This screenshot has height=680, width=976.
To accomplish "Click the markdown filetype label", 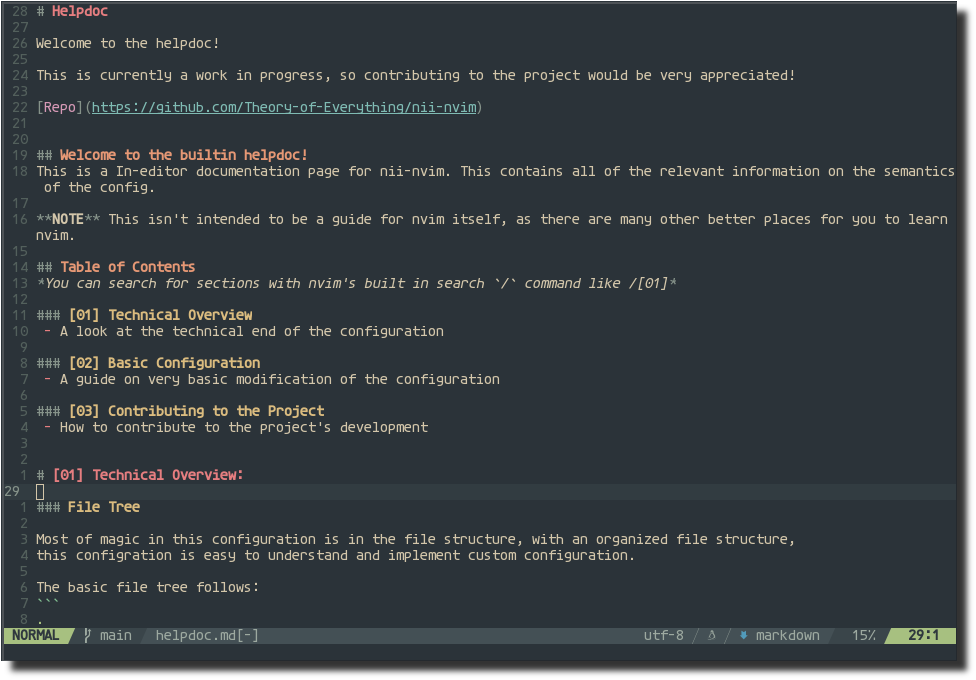I will 787,635.
